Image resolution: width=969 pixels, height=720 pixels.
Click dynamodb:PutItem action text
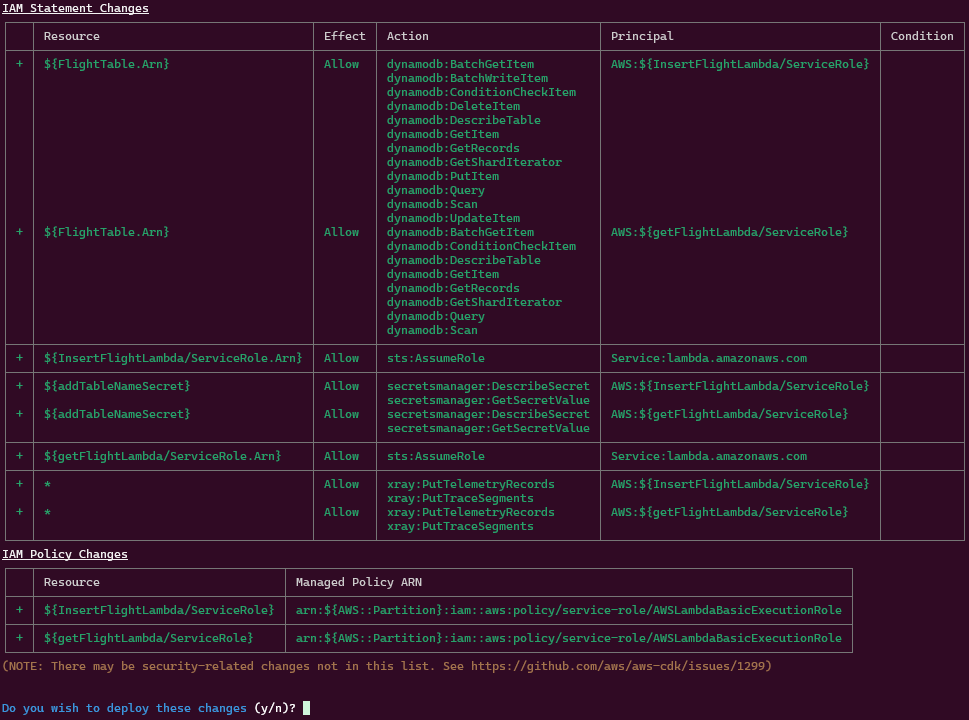(x=442, y=176)
